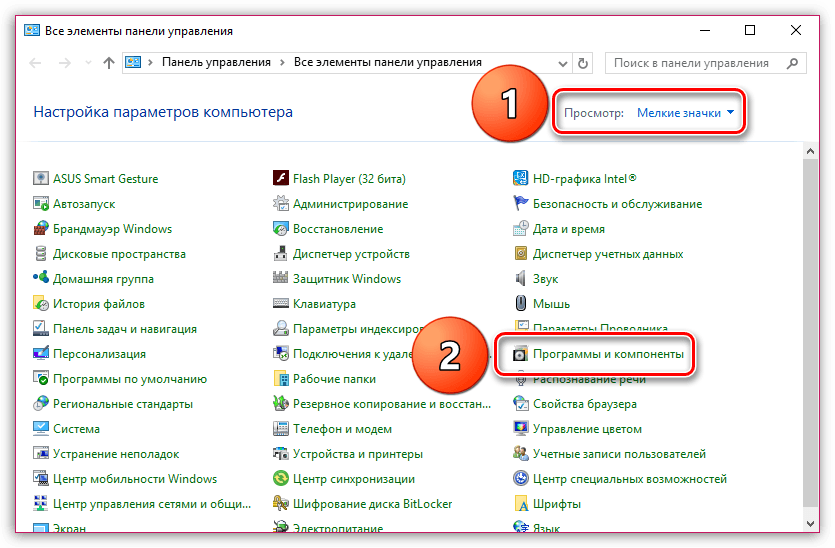
Task: Click the Шифрование диска BitLocker icon
Action: [x=281, y=504]
